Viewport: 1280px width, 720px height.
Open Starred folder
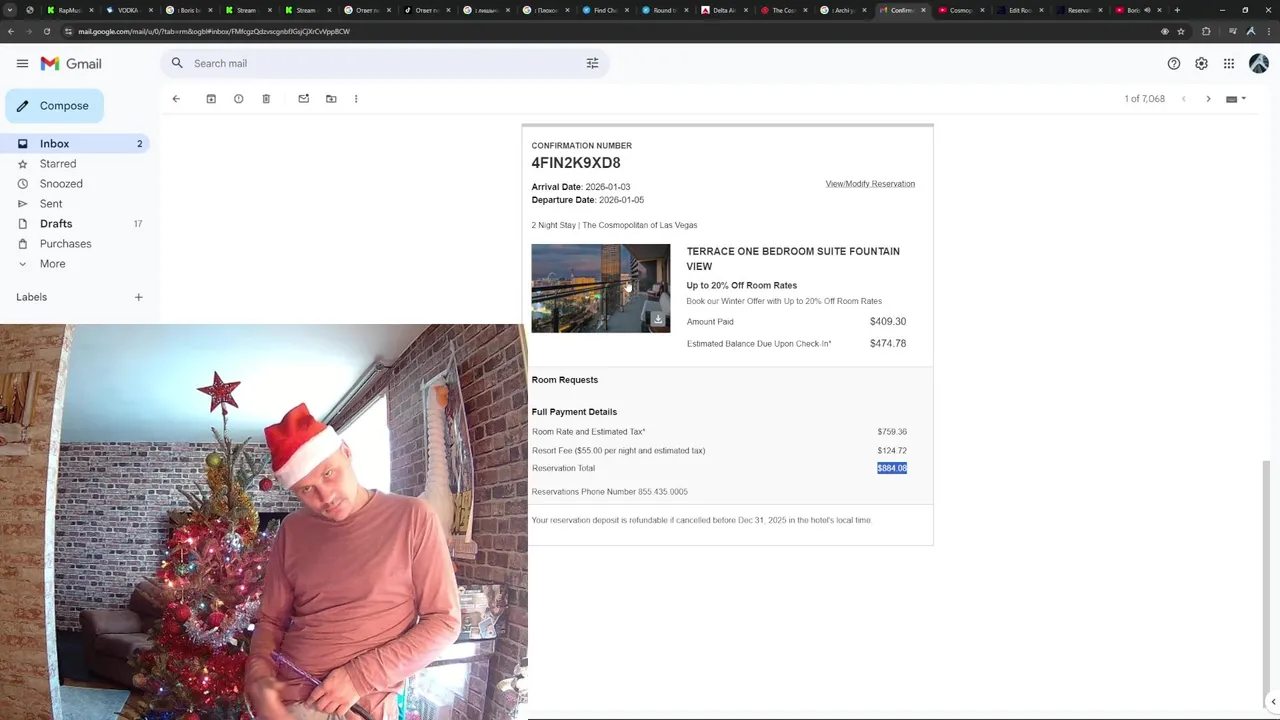pyautogui.click(x=77, y=164)
